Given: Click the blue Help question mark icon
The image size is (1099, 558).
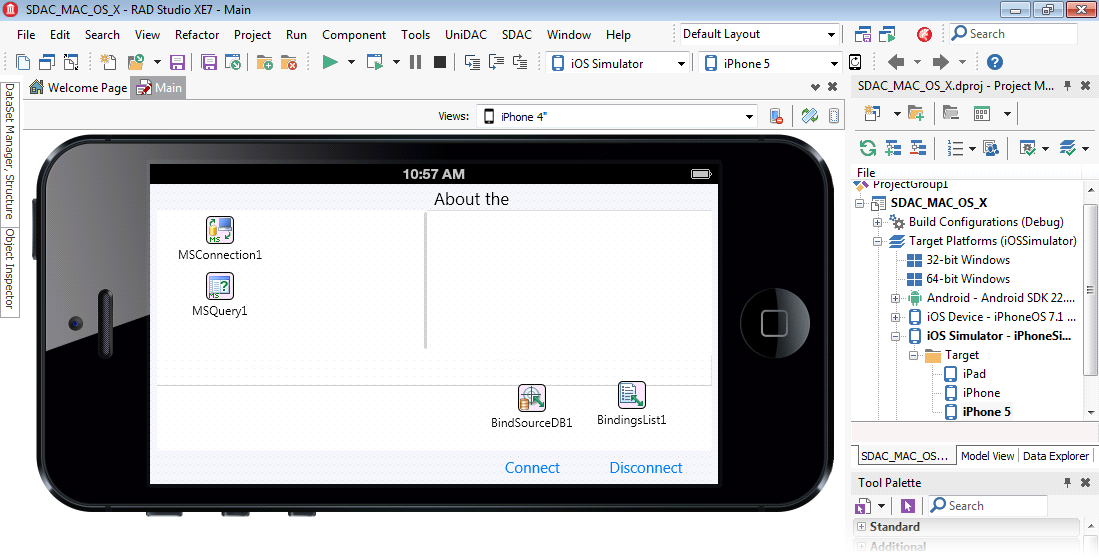Looking at the screenshot, I should [994, 62].
